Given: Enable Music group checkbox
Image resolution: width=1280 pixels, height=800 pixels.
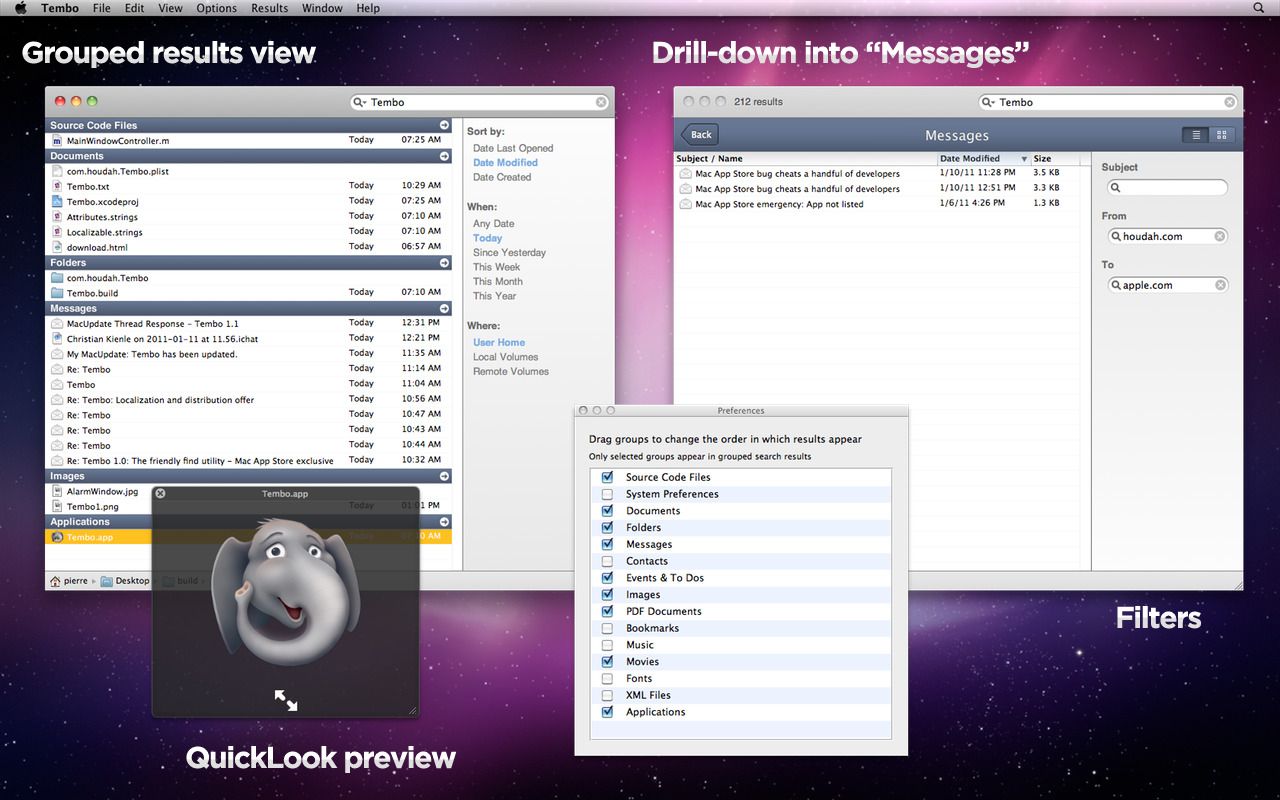Looking at the screenshot, I should (607, 645).
